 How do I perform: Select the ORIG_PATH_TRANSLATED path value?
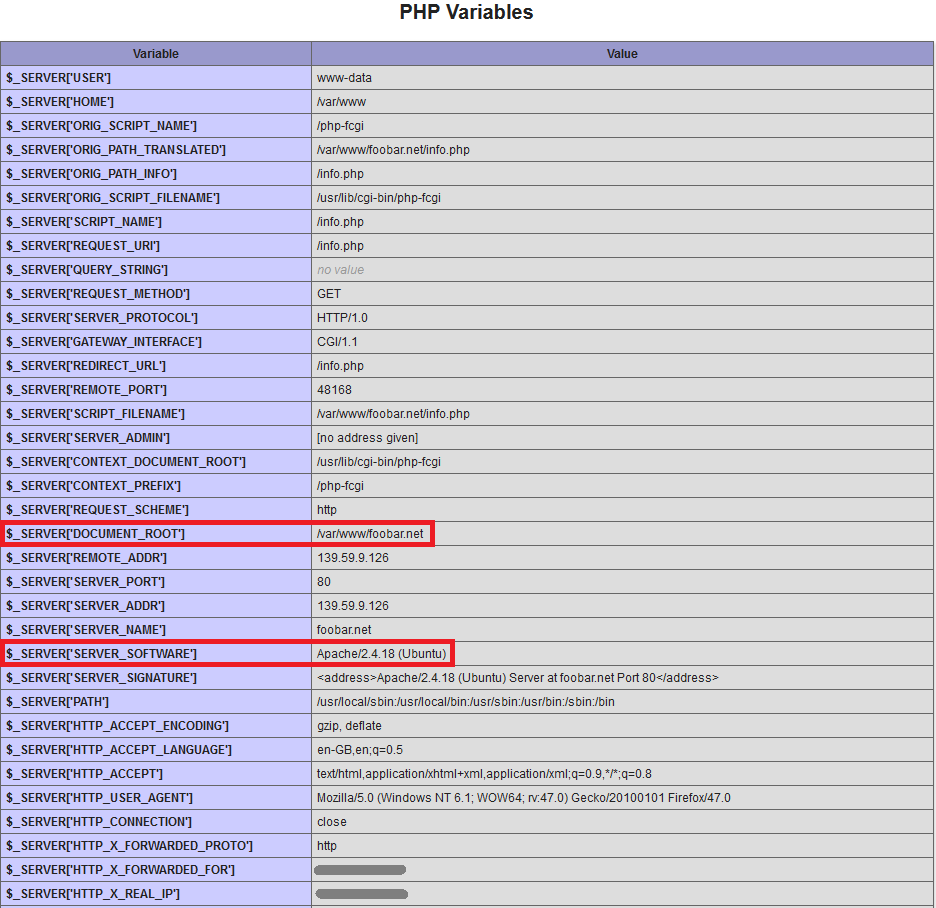(393, 150)
